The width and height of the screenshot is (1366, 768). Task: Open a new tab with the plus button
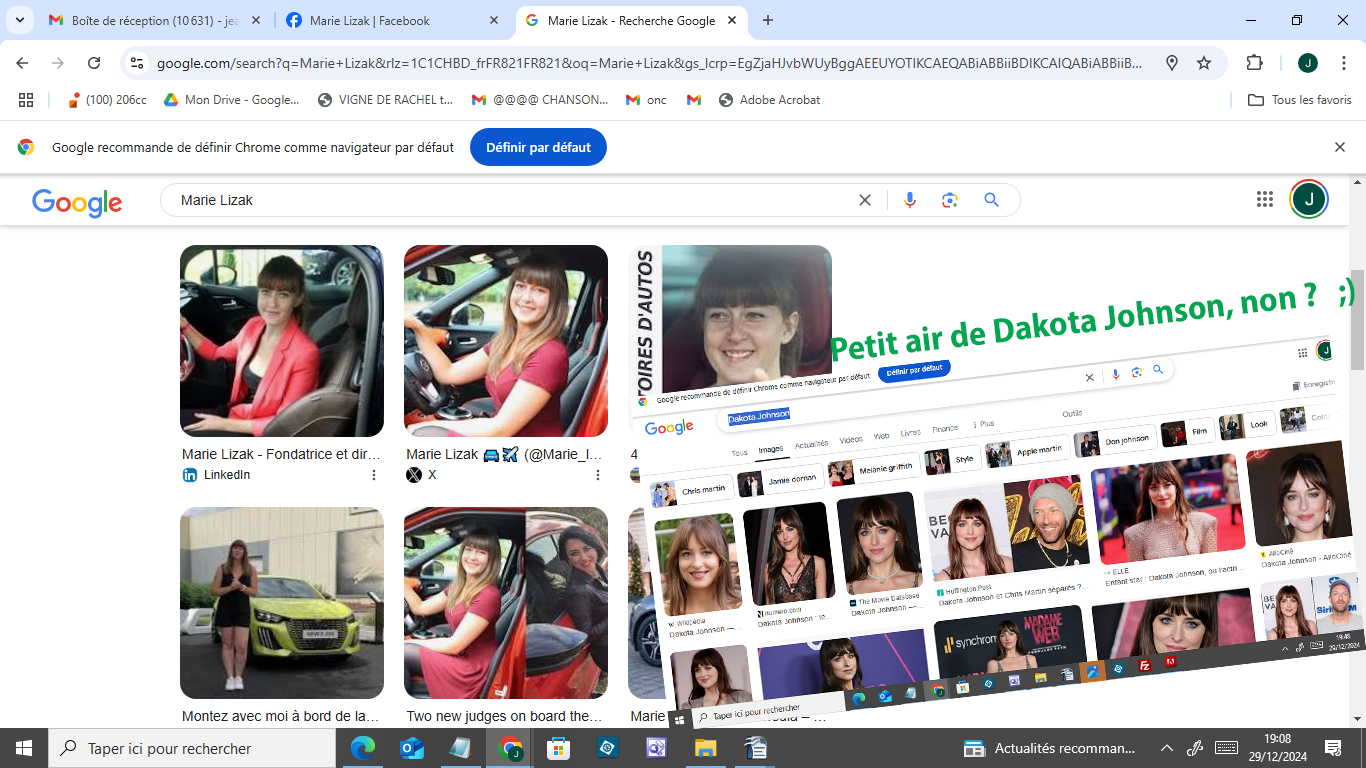[768, 20]
